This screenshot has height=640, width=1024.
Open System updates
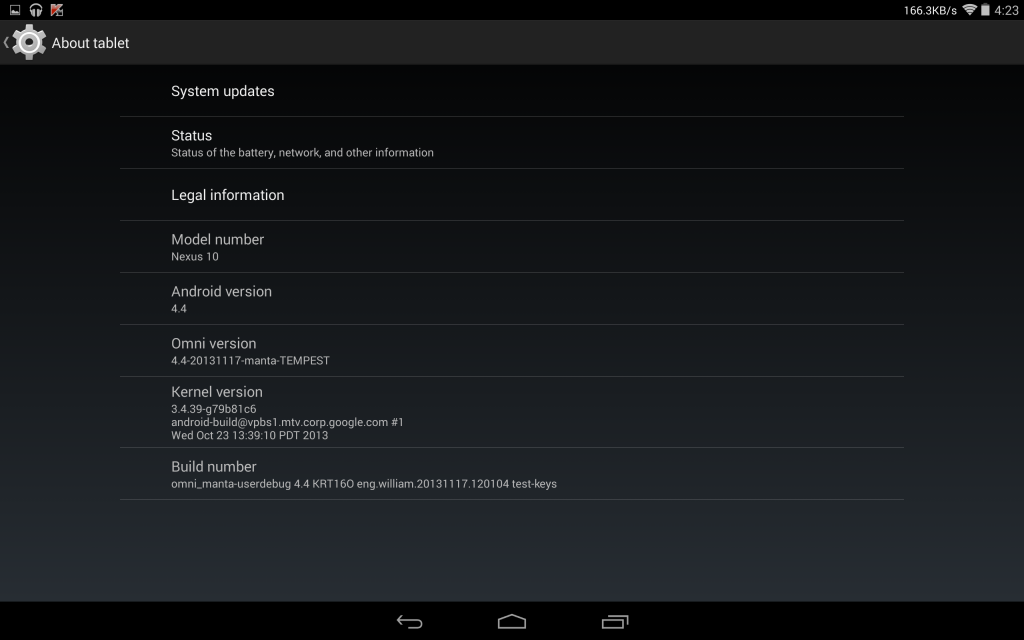[512, 91]
